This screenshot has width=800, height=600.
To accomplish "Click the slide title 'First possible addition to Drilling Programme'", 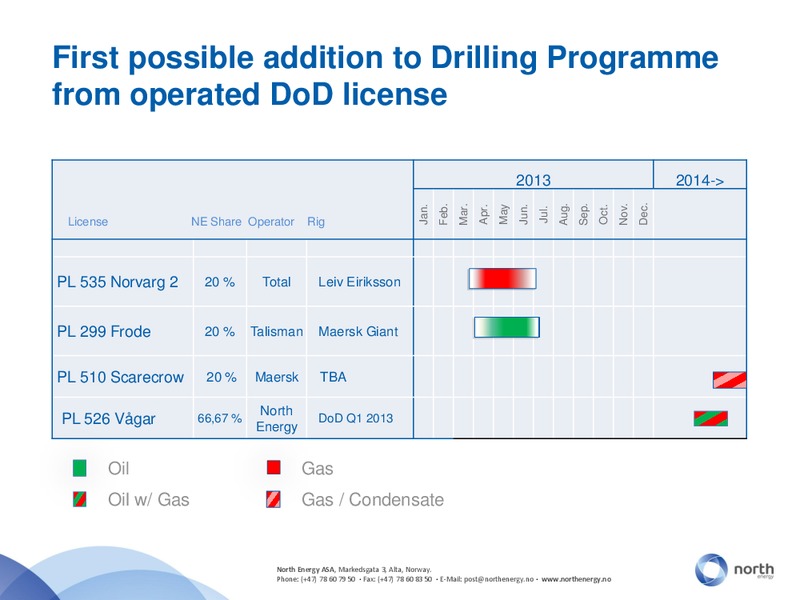I will point(386,57).
